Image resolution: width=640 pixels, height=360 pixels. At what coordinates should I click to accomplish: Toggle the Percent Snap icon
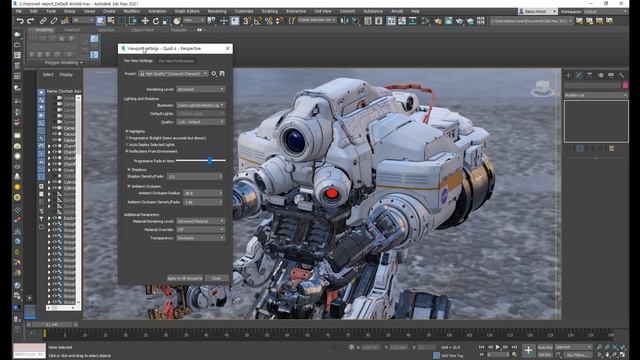click(268, 20)
